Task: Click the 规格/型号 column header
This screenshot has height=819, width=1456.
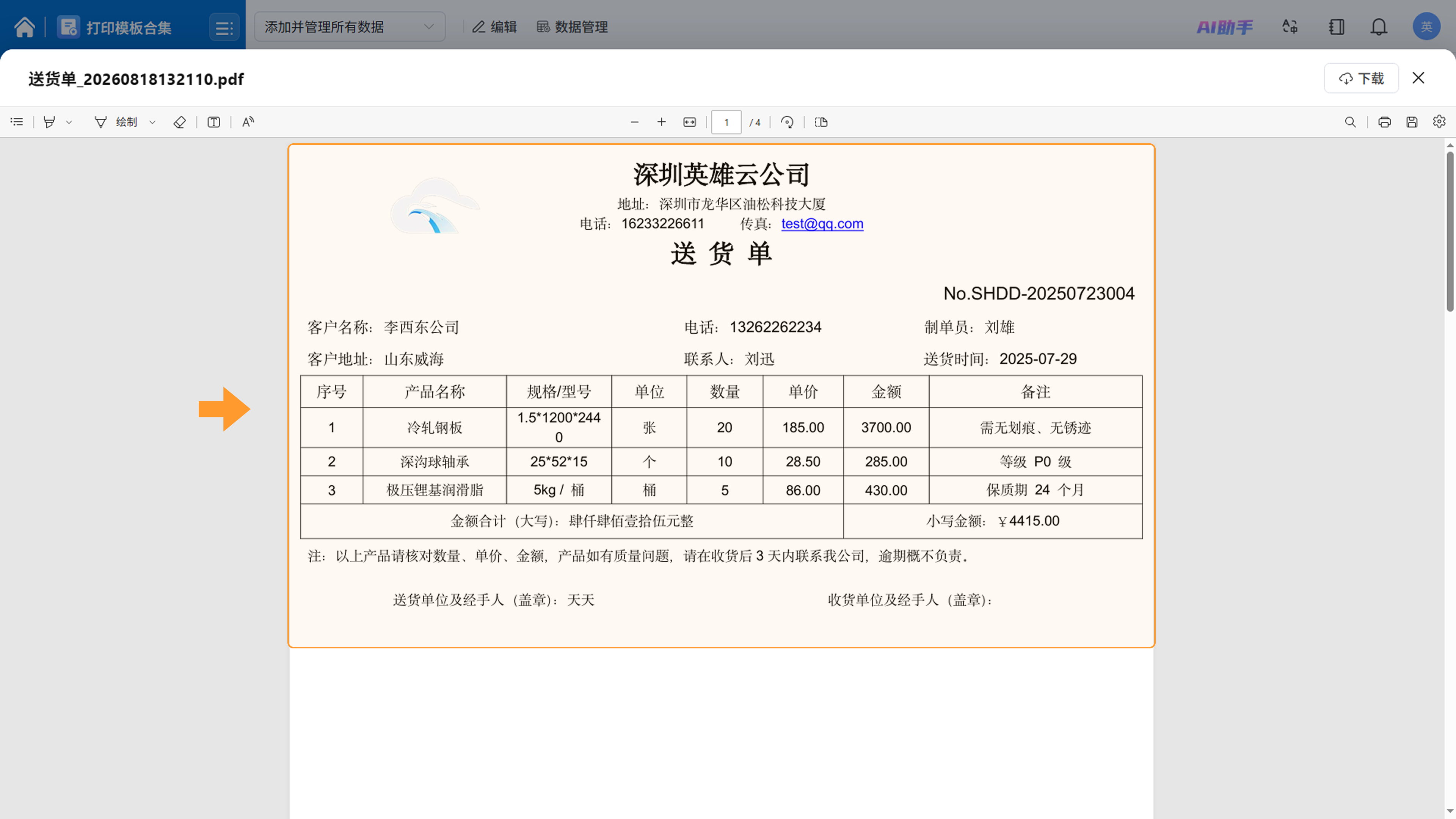Action: point(559,392)
